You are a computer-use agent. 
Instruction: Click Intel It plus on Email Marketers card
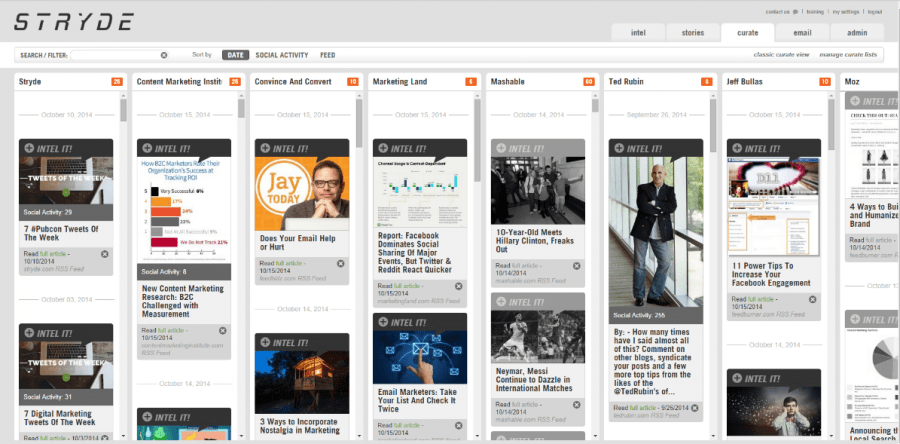pos(383,322)
